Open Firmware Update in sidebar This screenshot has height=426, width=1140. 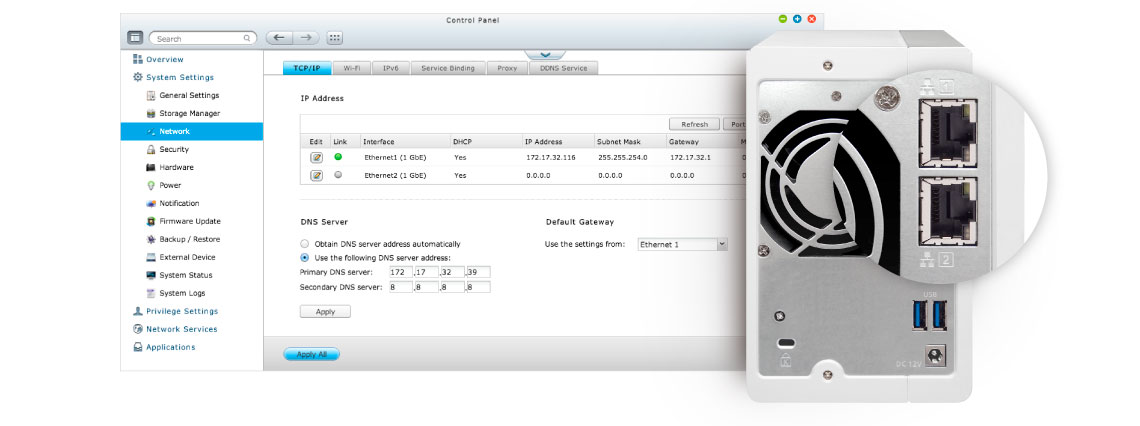[189, 221]
